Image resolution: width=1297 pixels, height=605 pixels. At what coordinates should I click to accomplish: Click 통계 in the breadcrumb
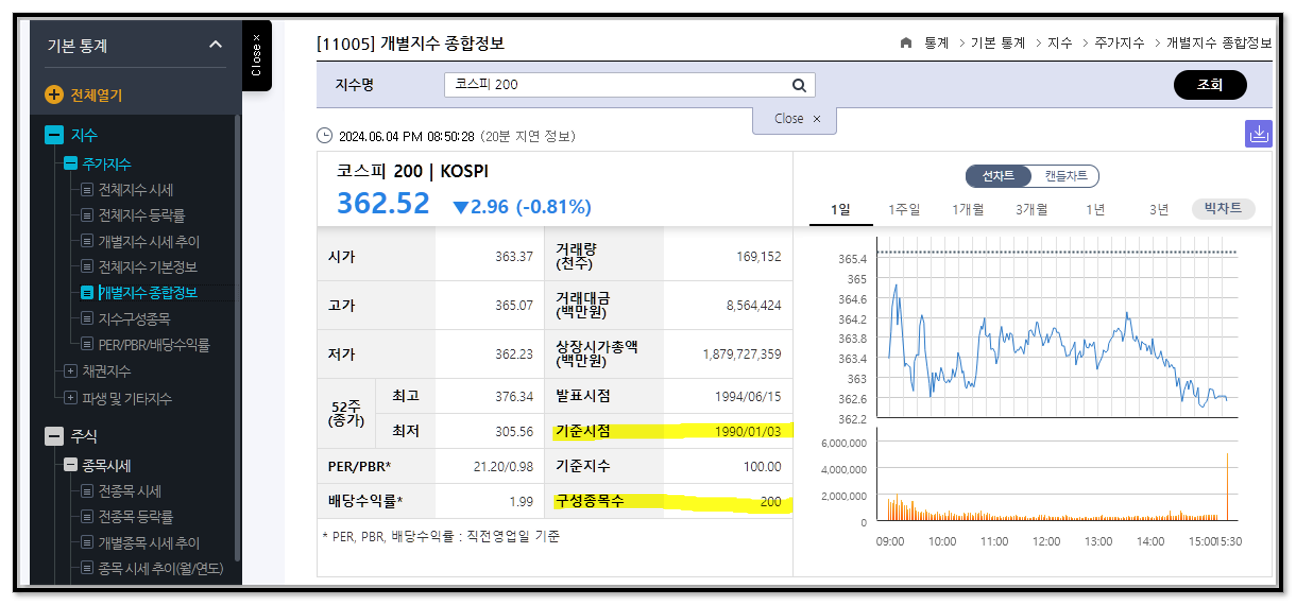click(936, 43)
